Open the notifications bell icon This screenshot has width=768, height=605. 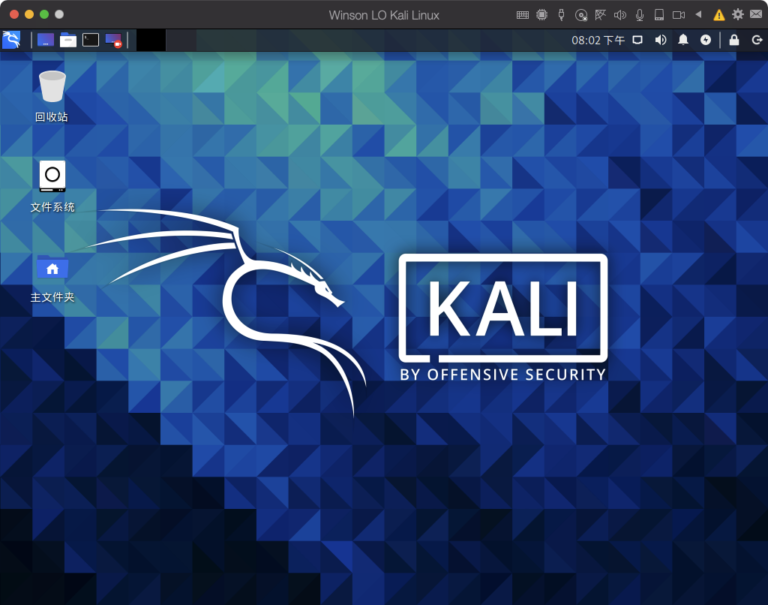[x=683, y=40]
